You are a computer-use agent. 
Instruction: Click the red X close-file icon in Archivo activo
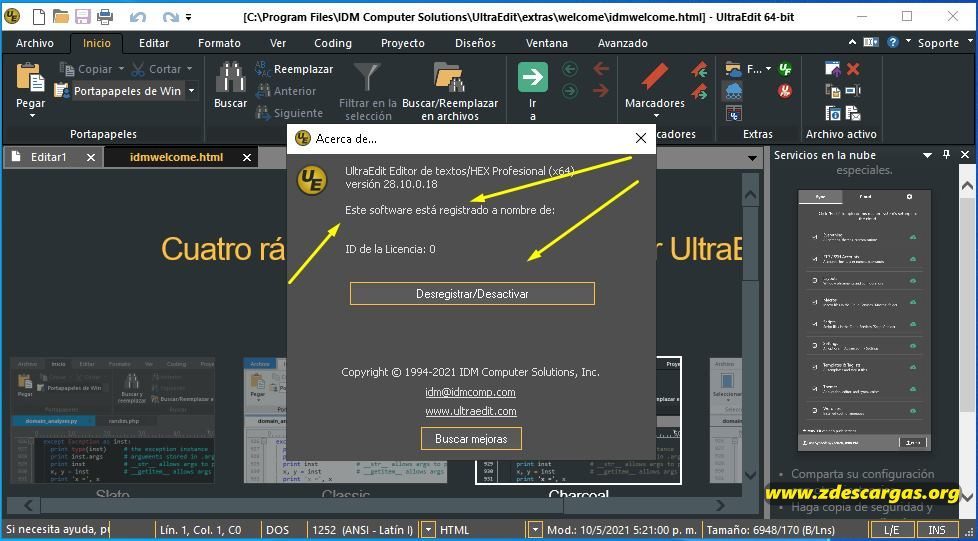(853, 69)
